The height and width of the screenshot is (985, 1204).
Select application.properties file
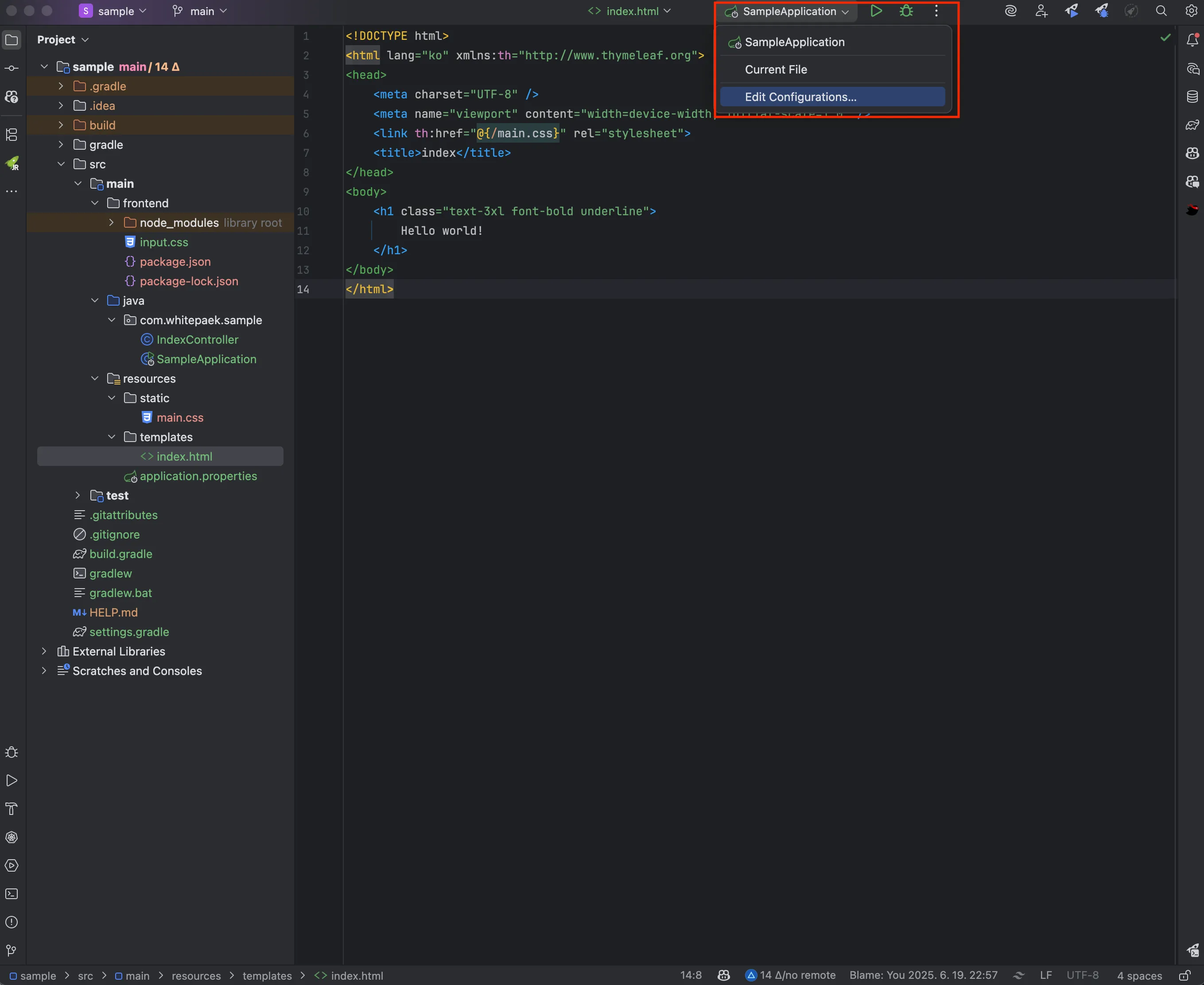(198, 476)
